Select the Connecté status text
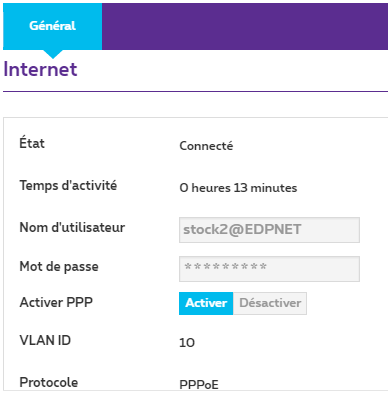 (206, 146)
